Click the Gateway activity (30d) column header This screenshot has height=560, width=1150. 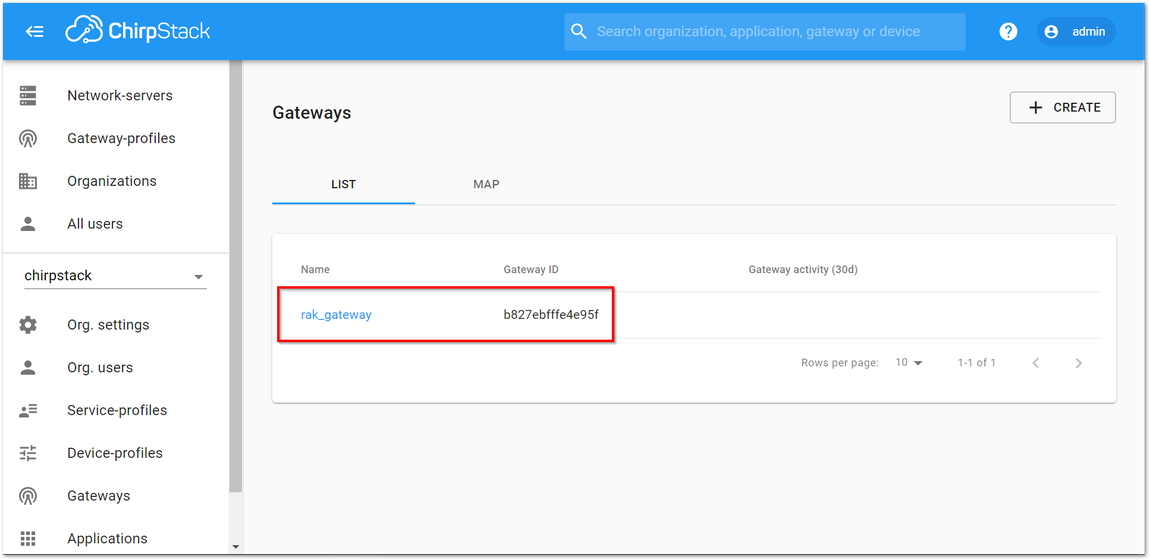pyautogui.click(x=803, y=270)
